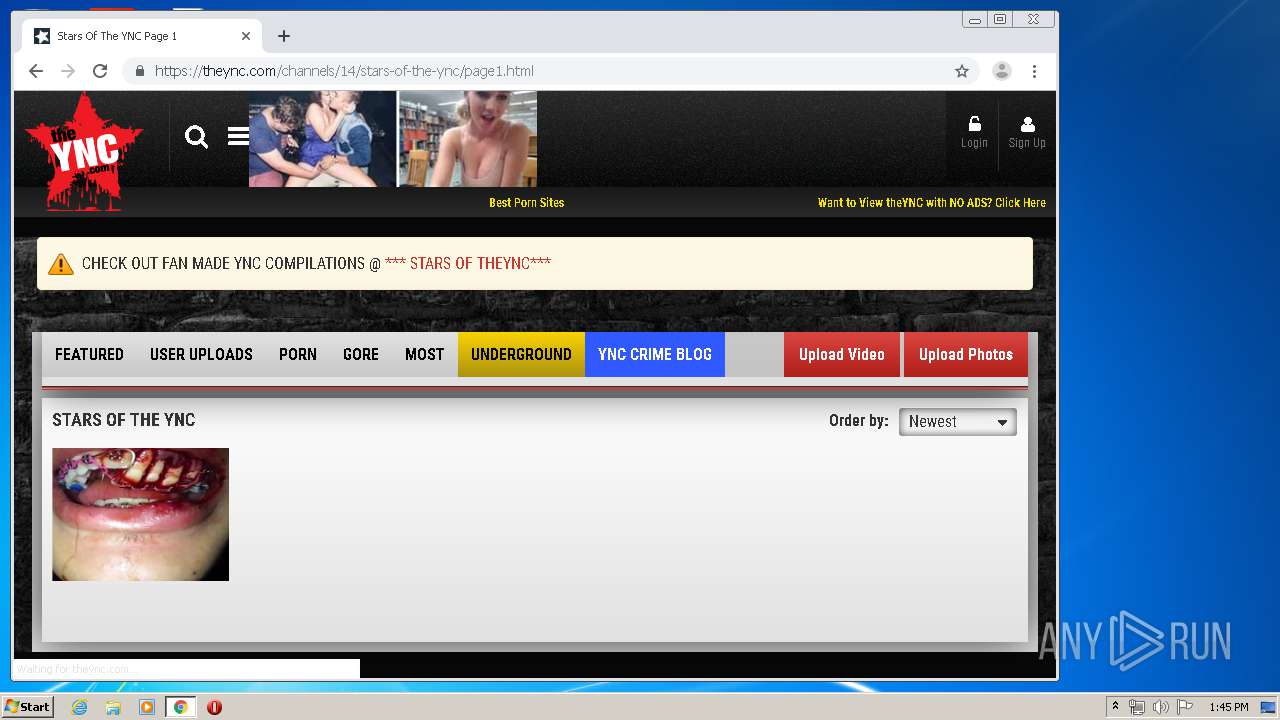The width and height of the screenshot is (1280, 720).
Task: Follow the STARS OF THEYNC link
Action: [x=468, y=264]
